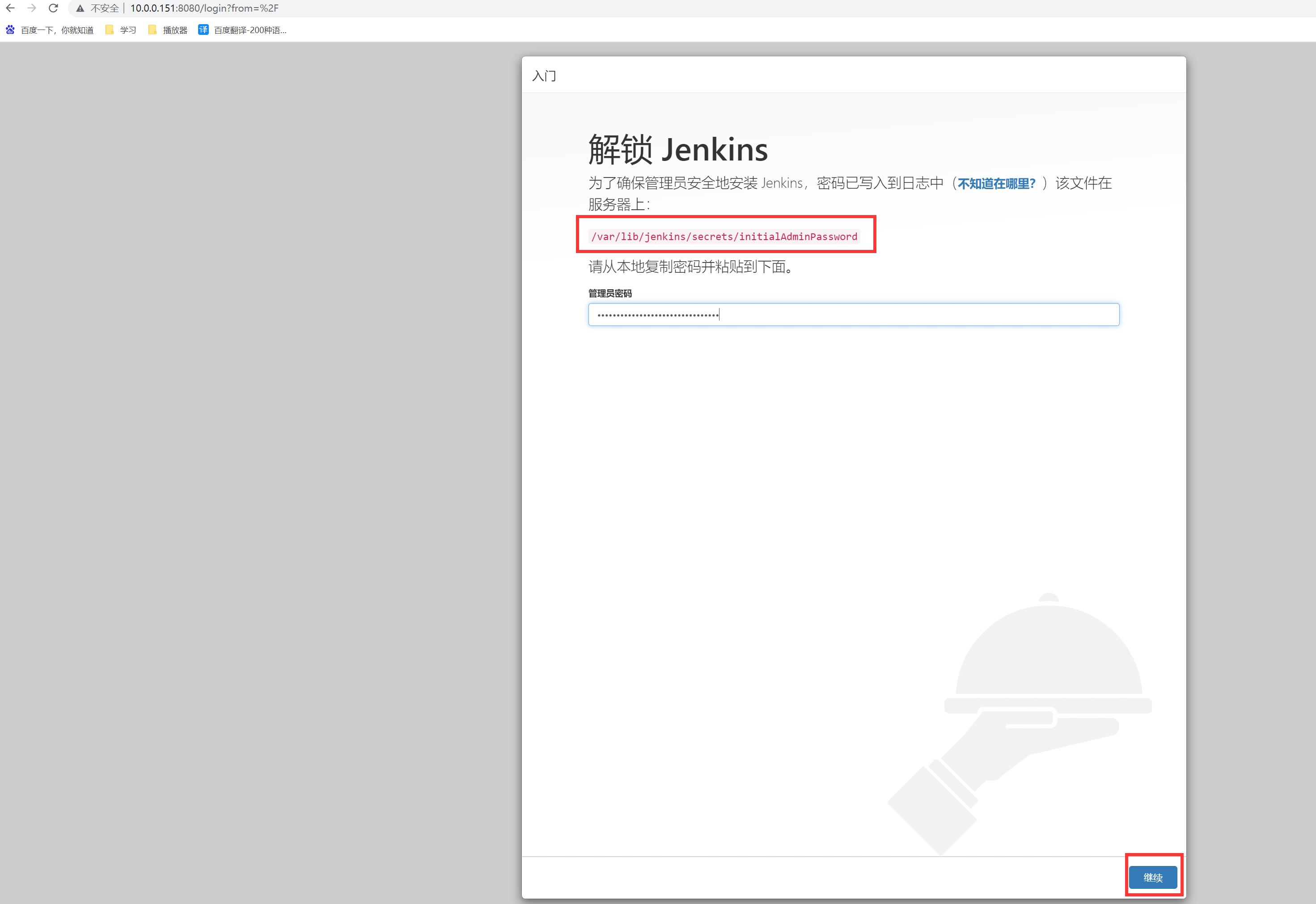Click the 继续 continue button

(1153, 877)
